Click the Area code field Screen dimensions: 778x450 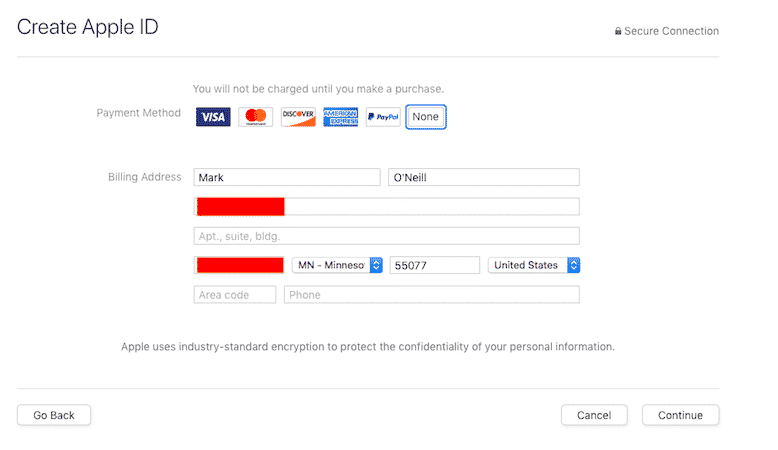click(x=234, y=295)
